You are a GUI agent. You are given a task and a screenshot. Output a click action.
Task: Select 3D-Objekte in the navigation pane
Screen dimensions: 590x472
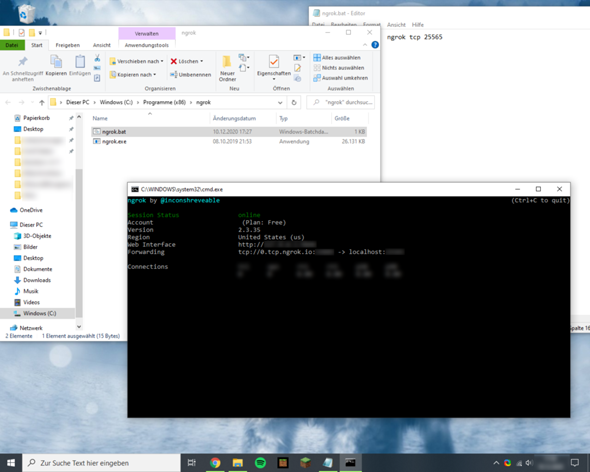tap(32, 236)
